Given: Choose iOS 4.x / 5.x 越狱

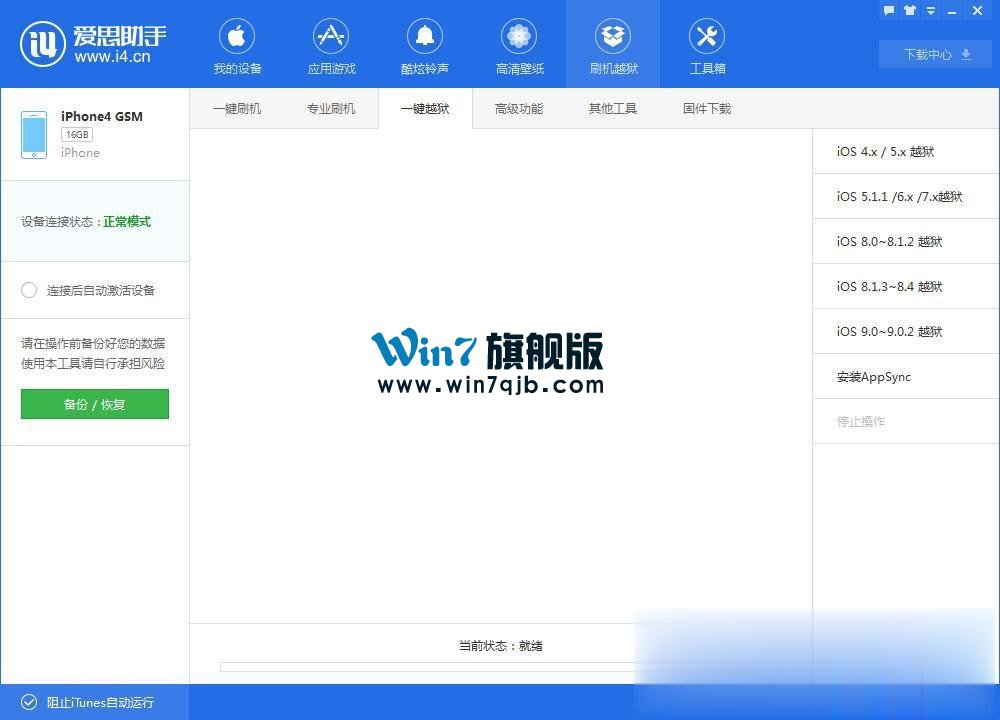Looking at the screenshot, I should tap(906, 151).
